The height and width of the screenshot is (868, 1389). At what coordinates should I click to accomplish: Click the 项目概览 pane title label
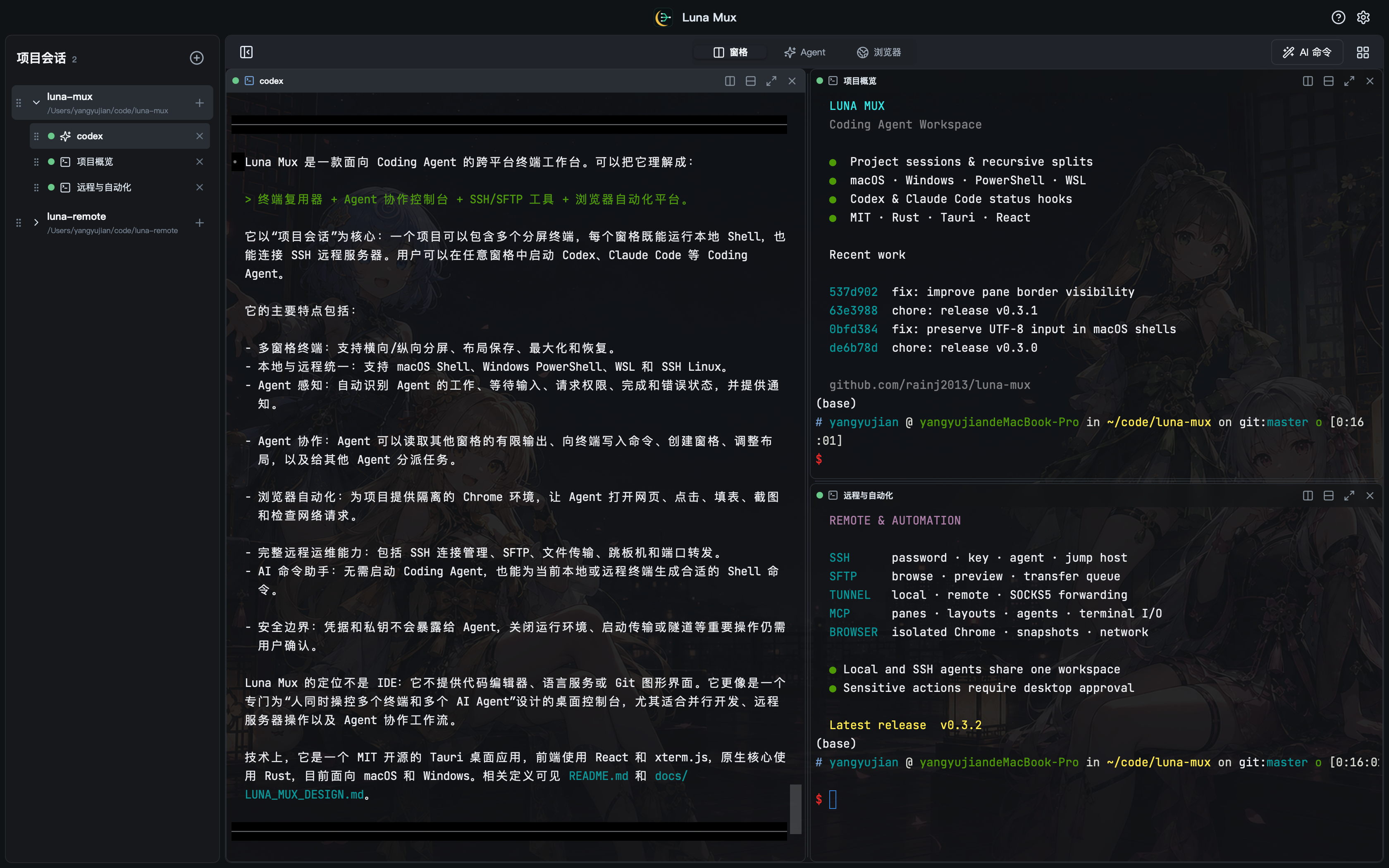(859, 81)
